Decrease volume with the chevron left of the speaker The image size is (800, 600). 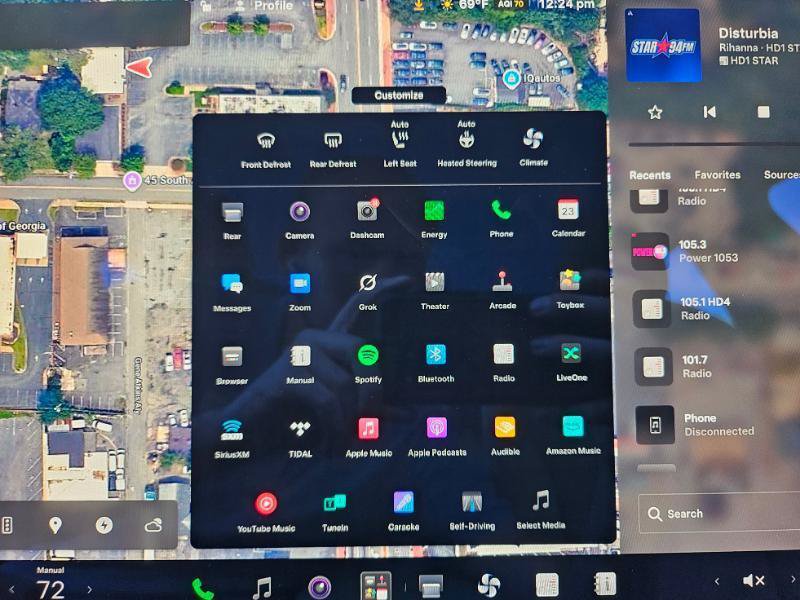click(x=717, y=581)
